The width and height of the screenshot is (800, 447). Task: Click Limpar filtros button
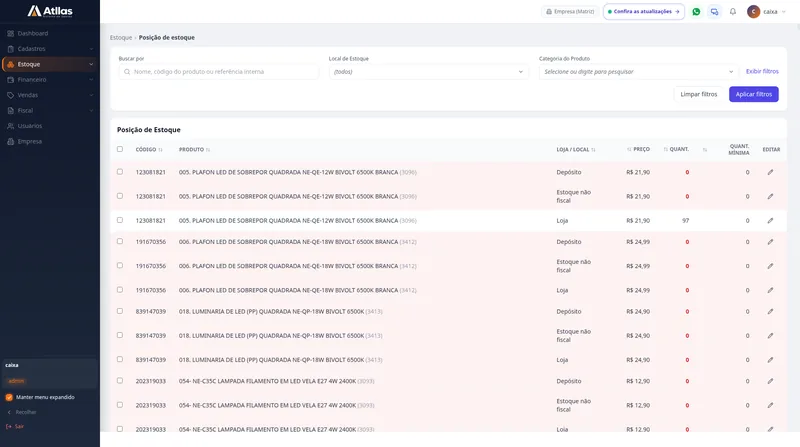tap(698, 94)
